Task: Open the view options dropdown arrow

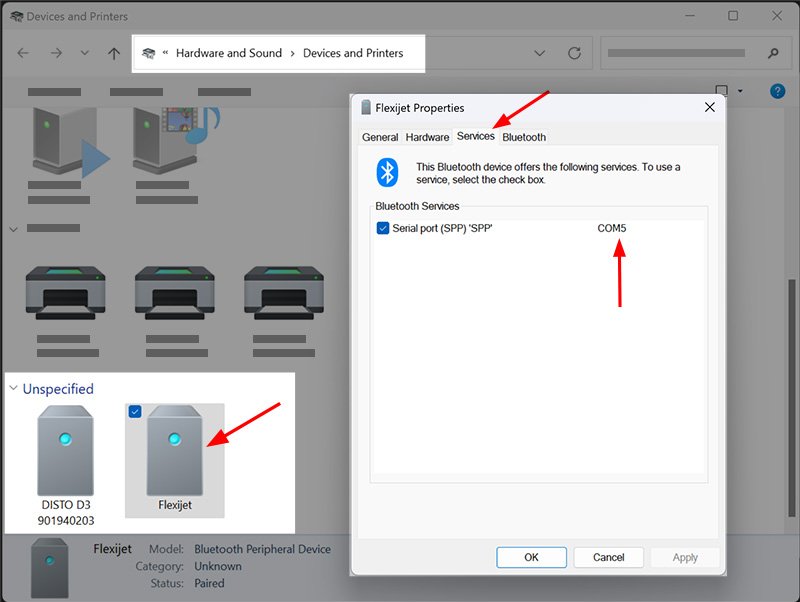Action: point(740,91)
